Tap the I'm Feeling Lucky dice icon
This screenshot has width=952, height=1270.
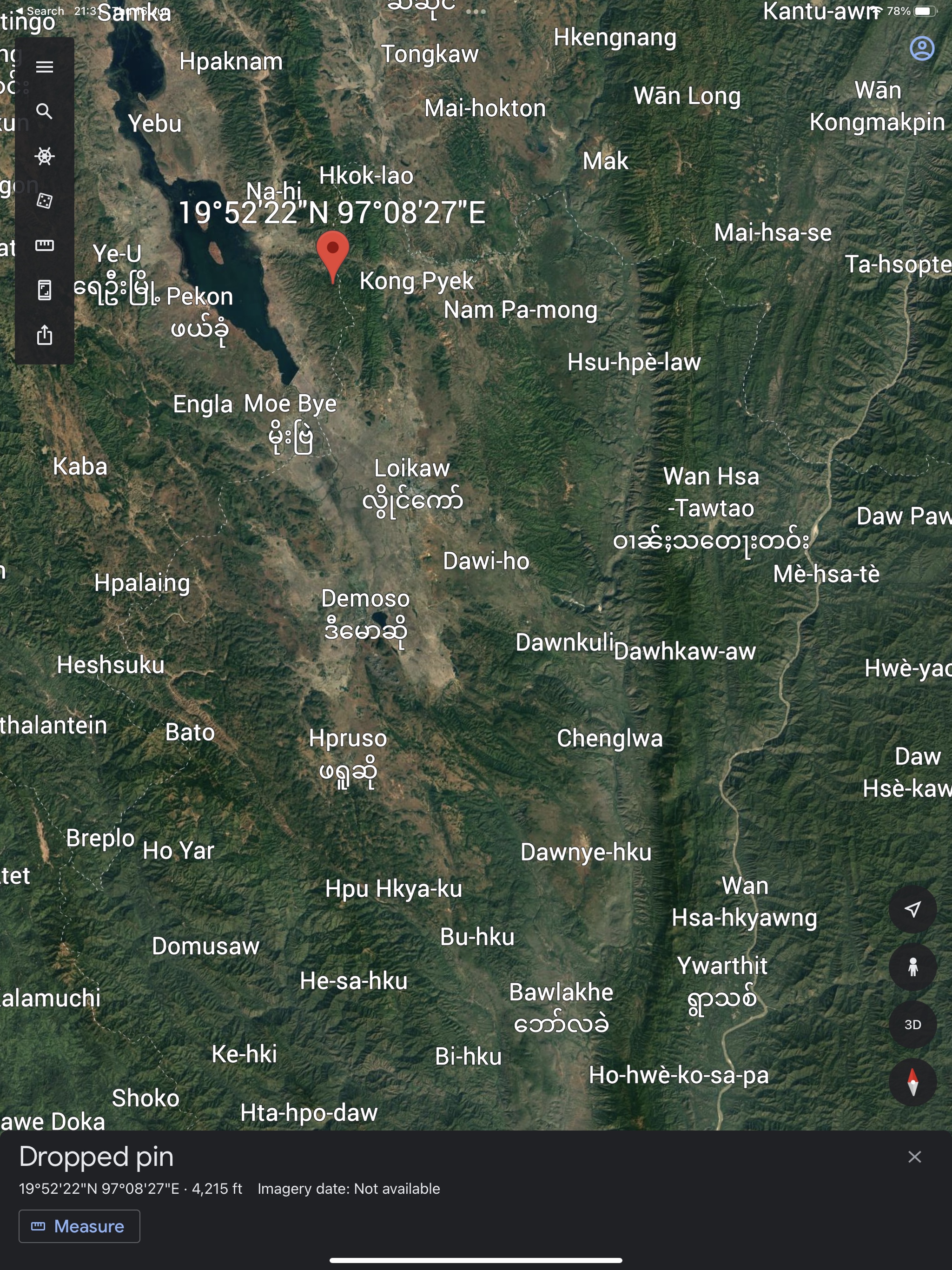click(44, 201)
